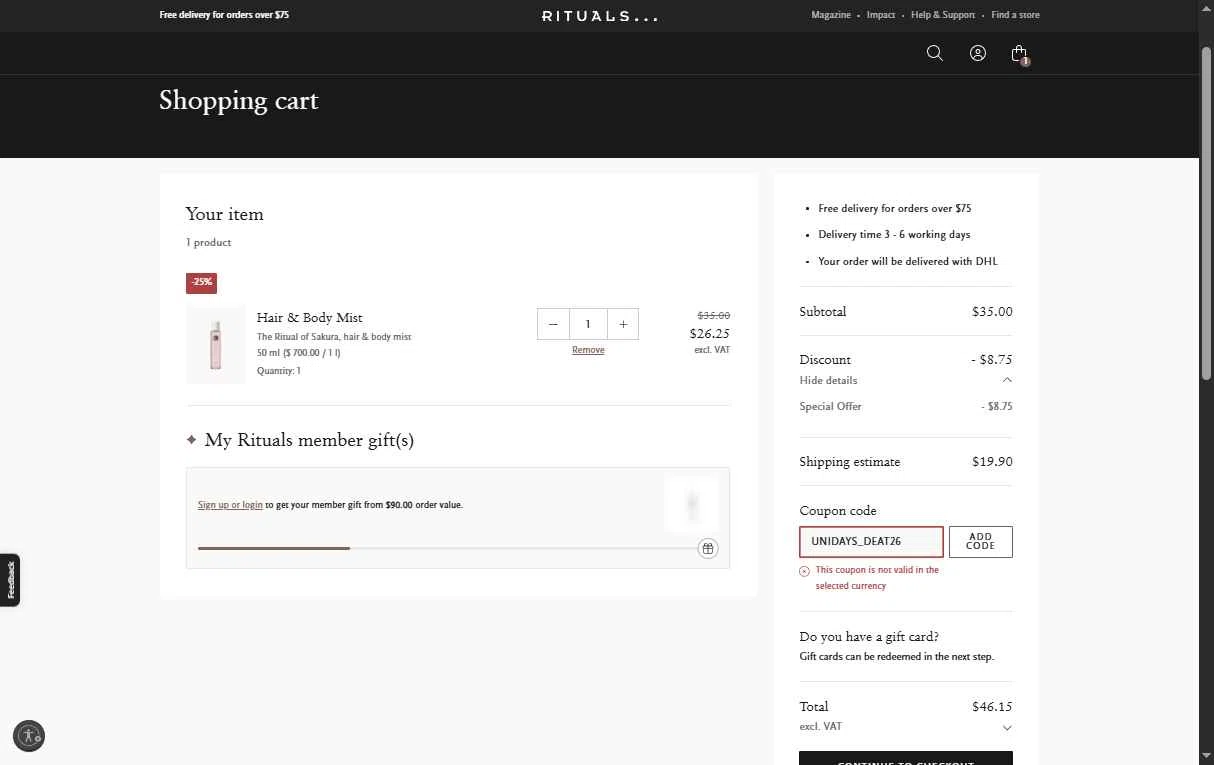
Task: Click the Special Offer discount row
Action: coord(906,407)
